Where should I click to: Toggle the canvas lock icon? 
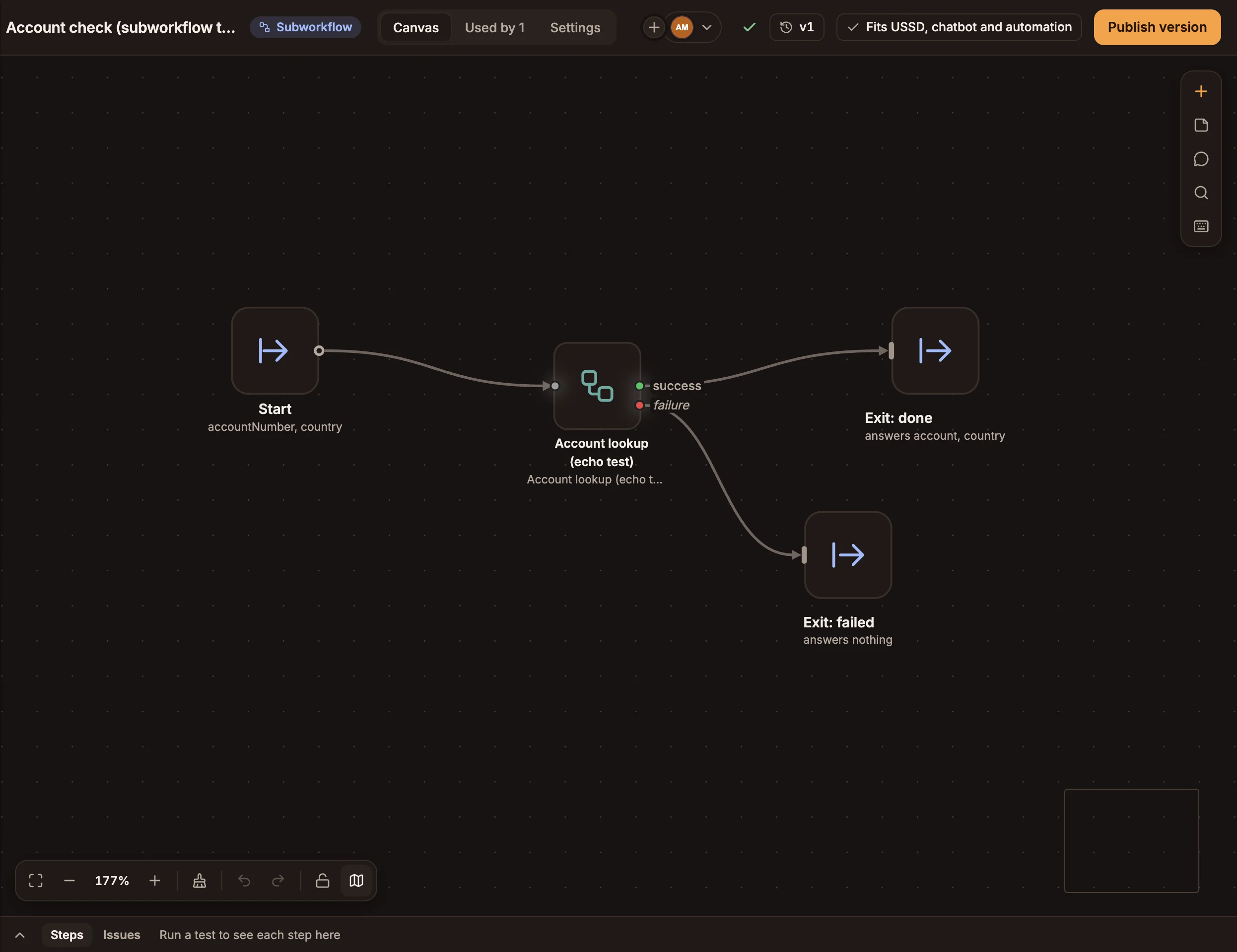(322, 881)
